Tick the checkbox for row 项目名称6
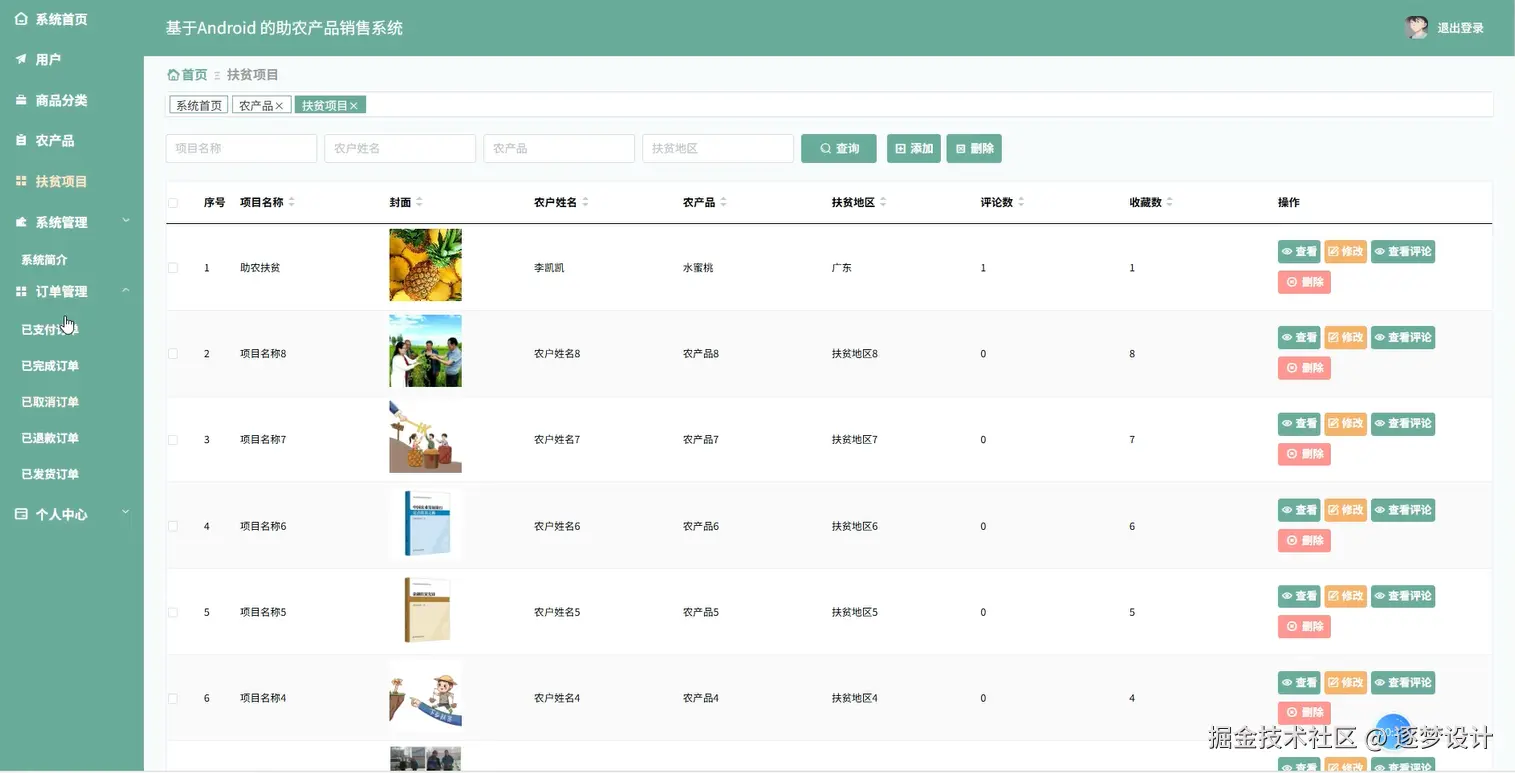Viewport: 1515px width, 773px height. 173,526
